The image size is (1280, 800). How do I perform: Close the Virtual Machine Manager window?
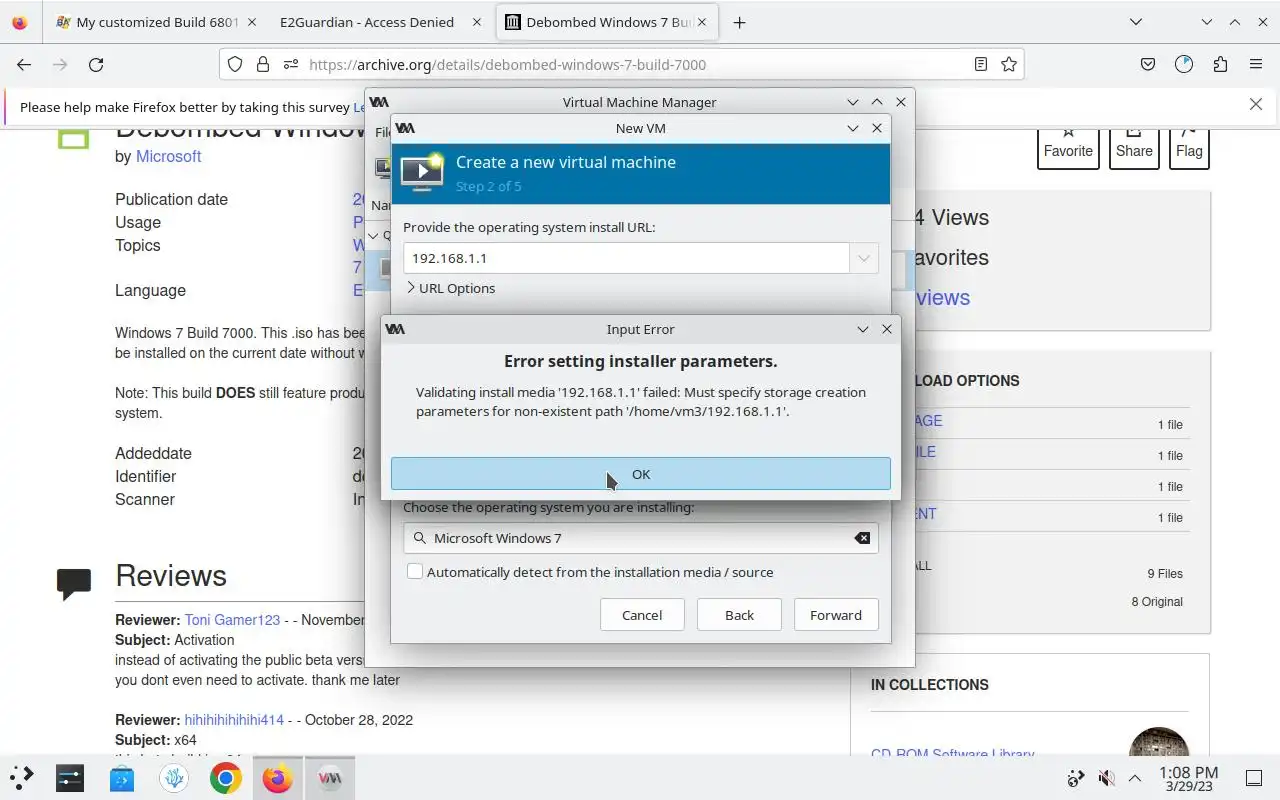tap(901, 102)
